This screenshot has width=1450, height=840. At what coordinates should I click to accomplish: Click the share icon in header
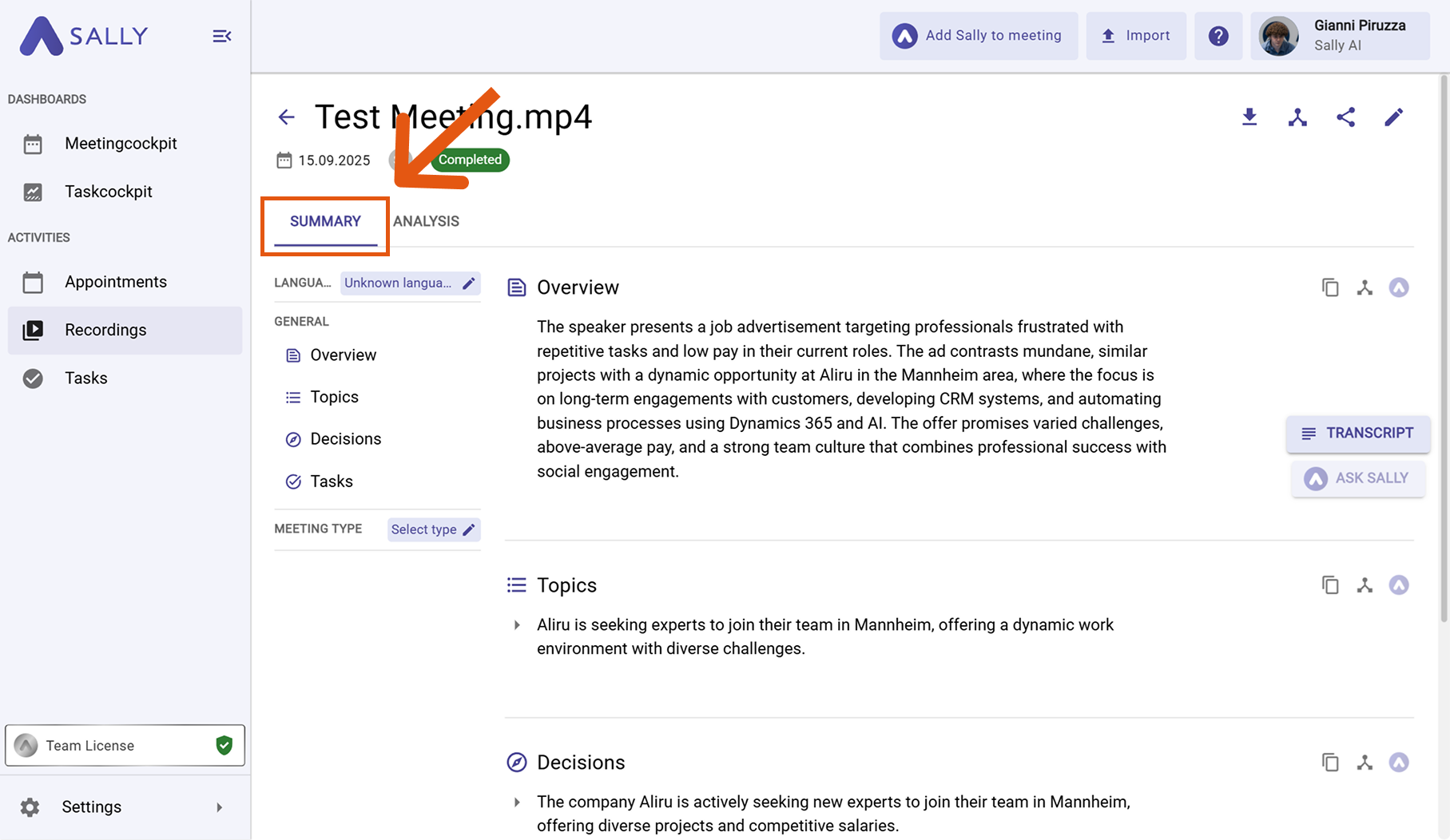tap(1345, 117)
